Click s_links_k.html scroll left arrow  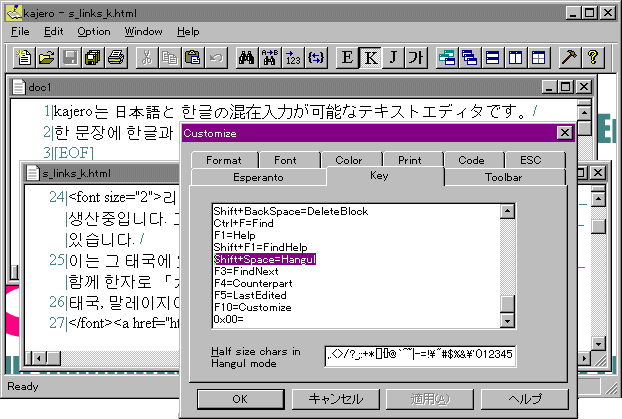point(39,358)
